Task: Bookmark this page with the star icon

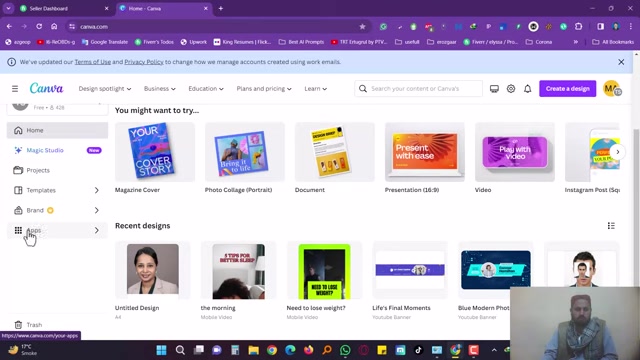Action: (362, 27)
